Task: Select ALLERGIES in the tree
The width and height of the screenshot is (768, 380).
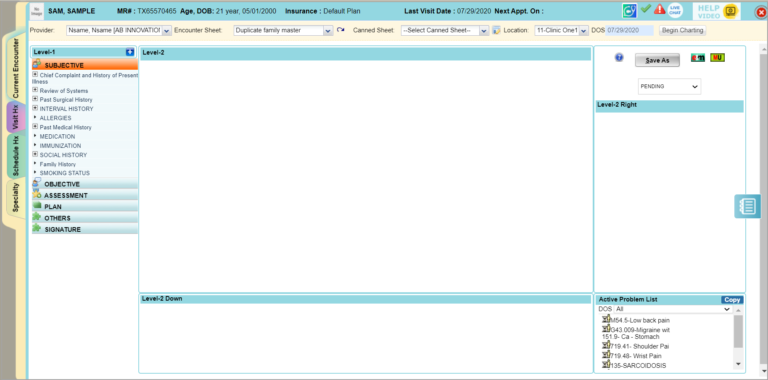Action: point(55,118)
